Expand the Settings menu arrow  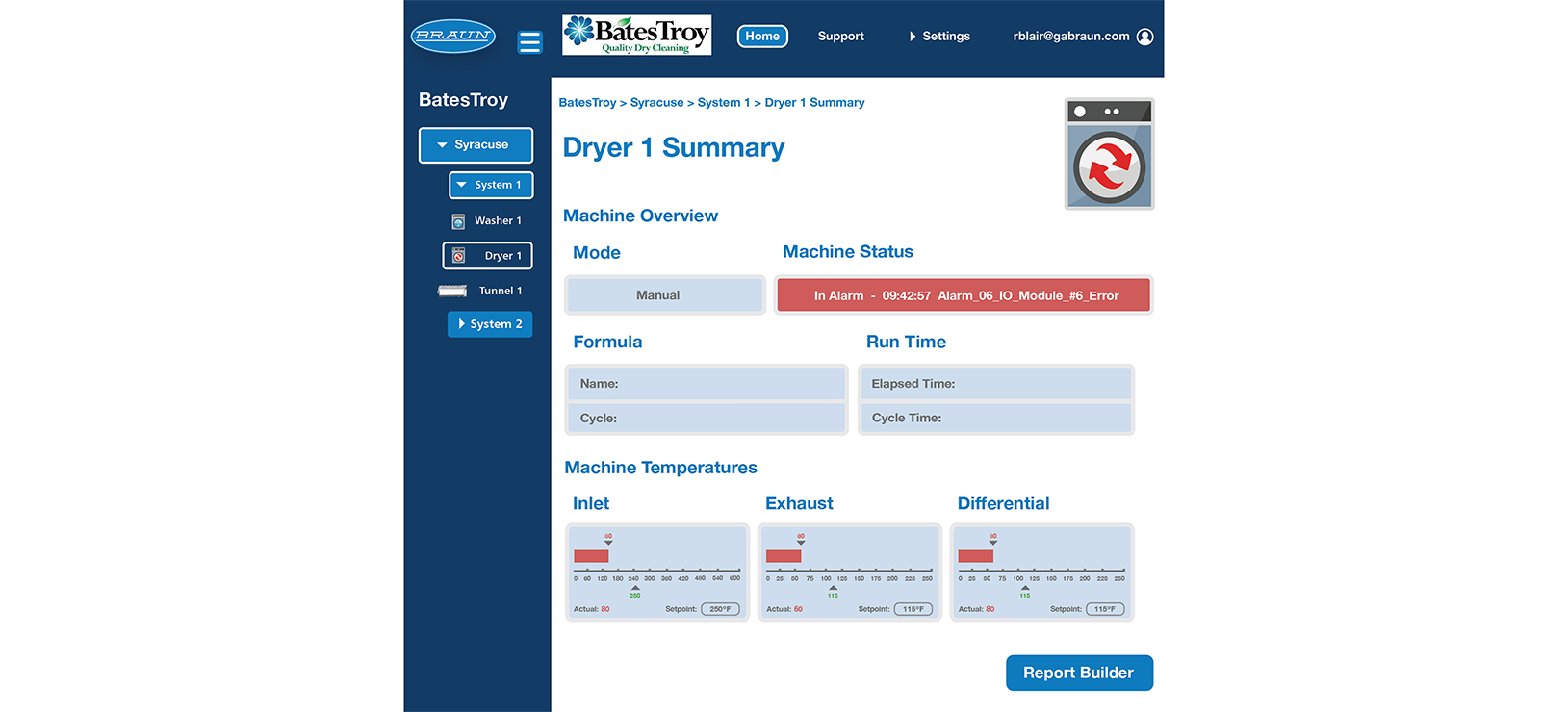coord(913,37)
